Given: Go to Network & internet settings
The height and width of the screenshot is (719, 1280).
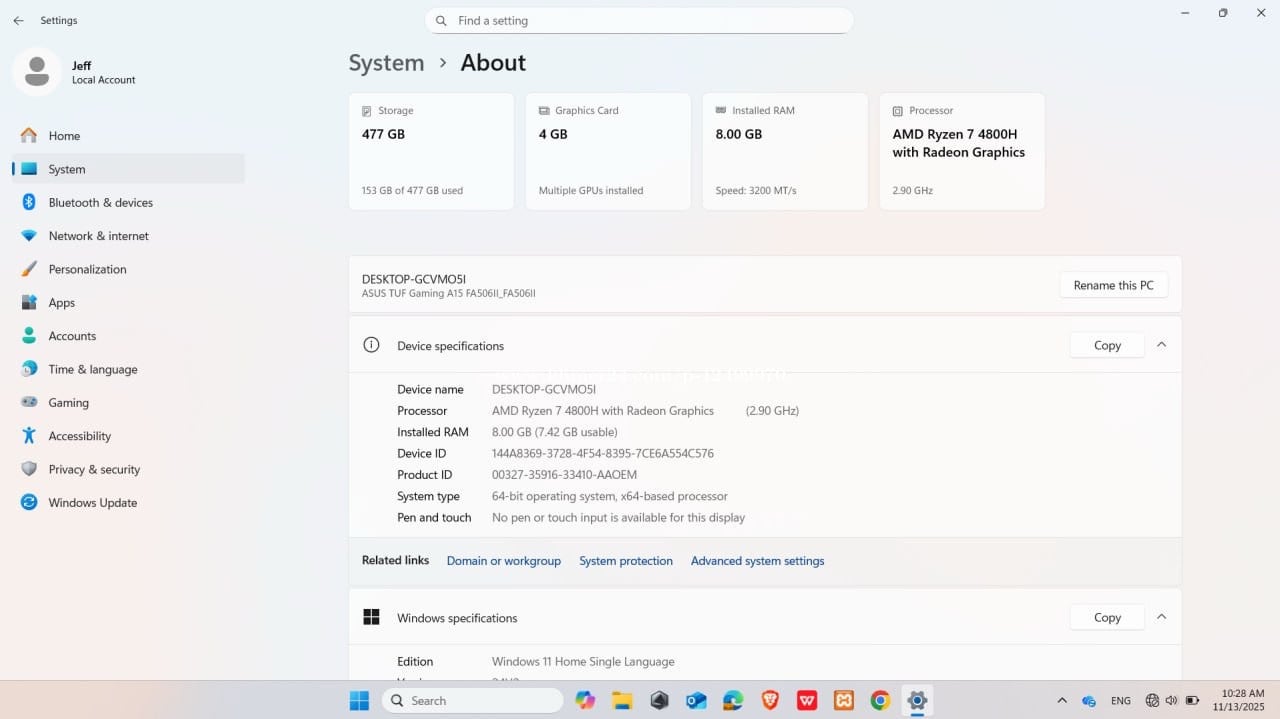Looking at the screenshot, I should click(x=128, y=236).
